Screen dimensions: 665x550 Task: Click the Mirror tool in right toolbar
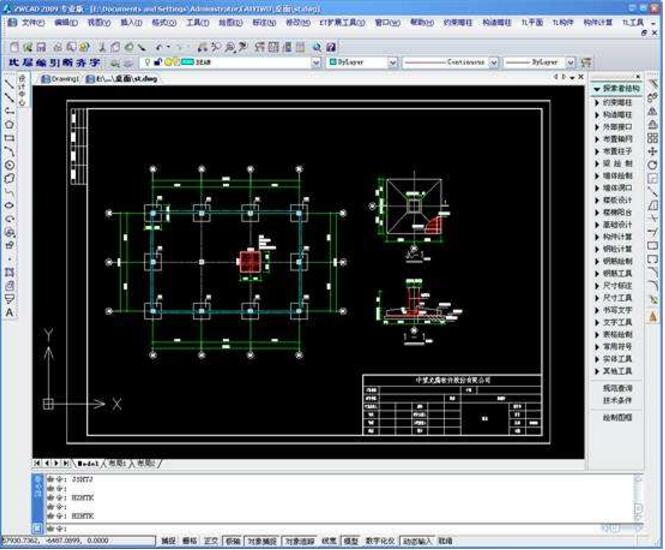click(653, 111)
